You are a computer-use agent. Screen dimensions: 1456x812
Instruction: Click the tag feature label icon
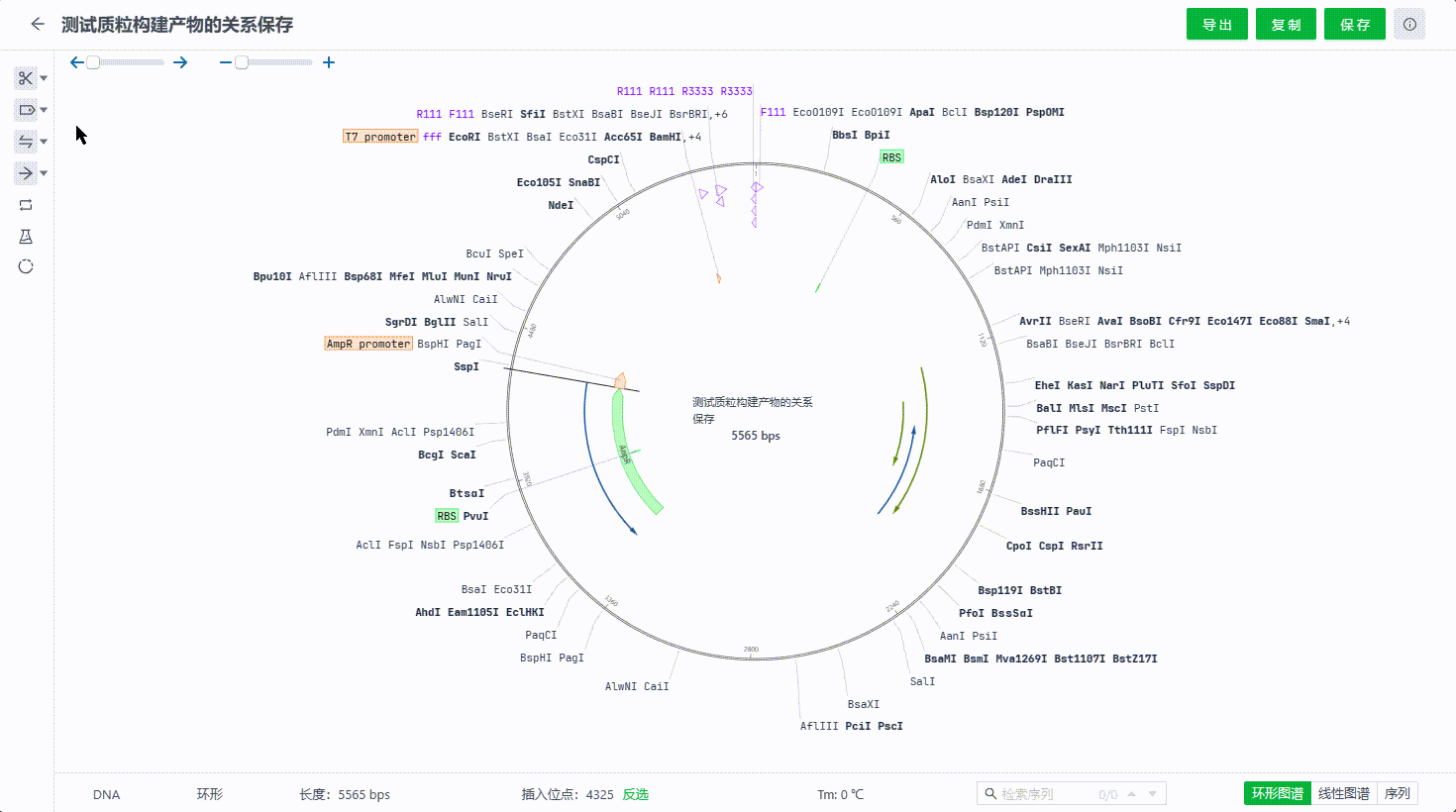[x=26, y=110]
